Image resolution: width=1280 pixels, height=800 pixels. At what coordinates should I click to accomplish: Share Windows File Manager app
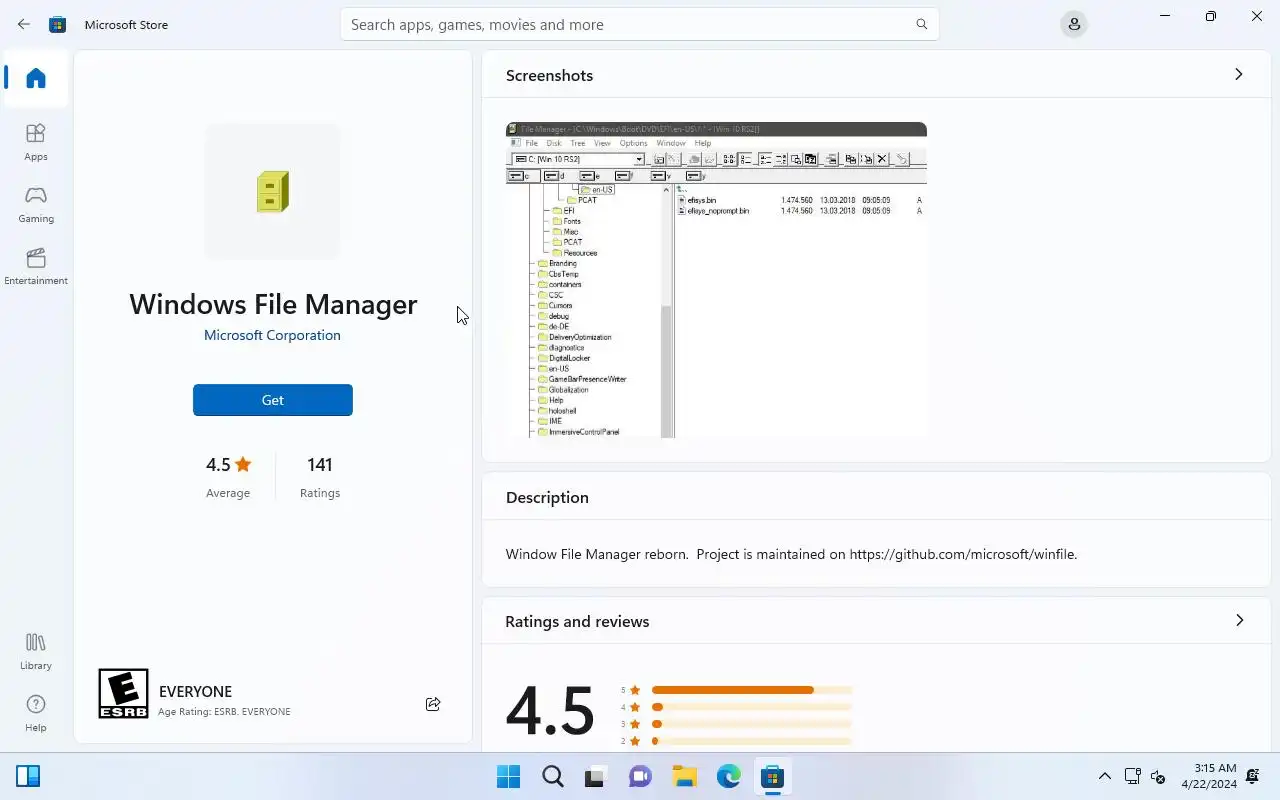[x=433, y=704]
